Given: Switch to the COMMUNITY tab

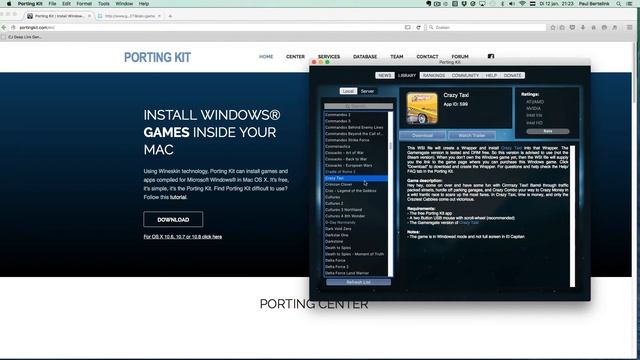Looking at the screenshot, I should click(465, 76).
